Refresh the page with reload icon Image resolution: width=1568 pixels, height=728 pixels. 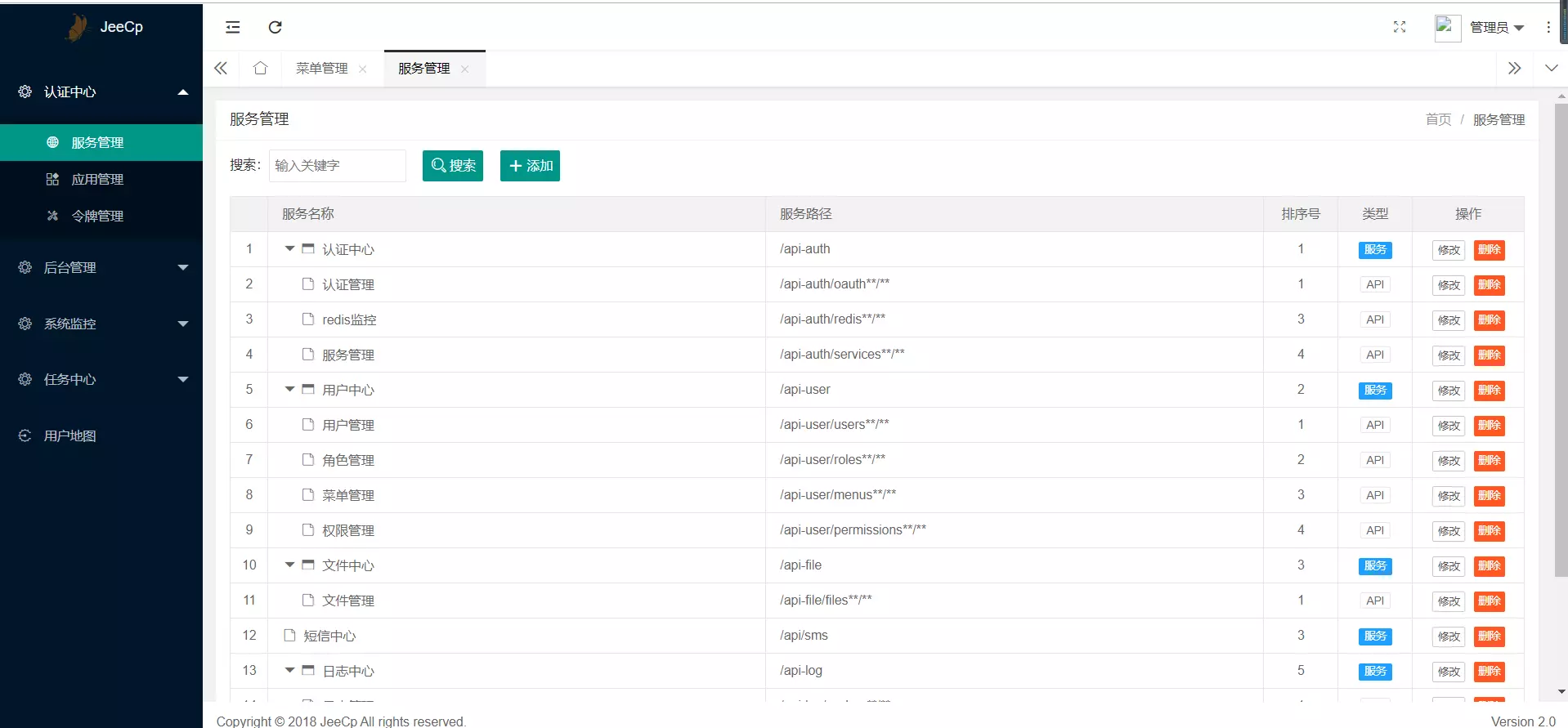pyautogui.click(x=276, y=27)
